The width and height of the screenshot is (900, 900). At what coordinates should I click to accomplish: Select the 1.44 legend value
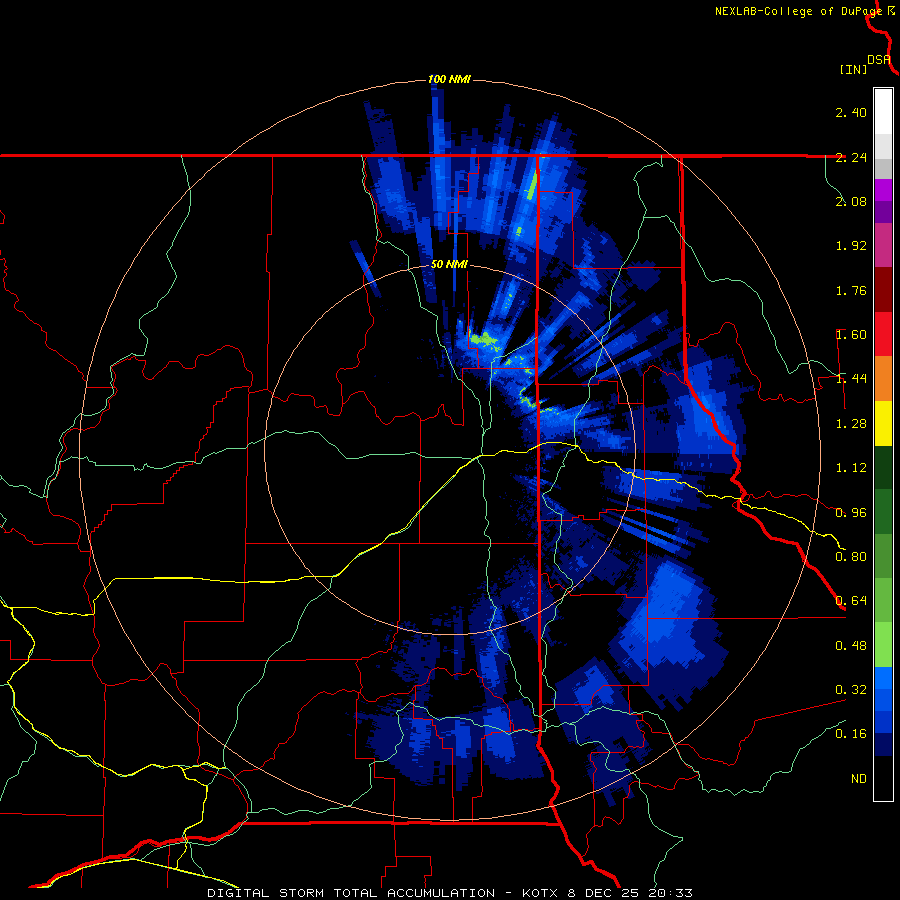coord(851,379)
